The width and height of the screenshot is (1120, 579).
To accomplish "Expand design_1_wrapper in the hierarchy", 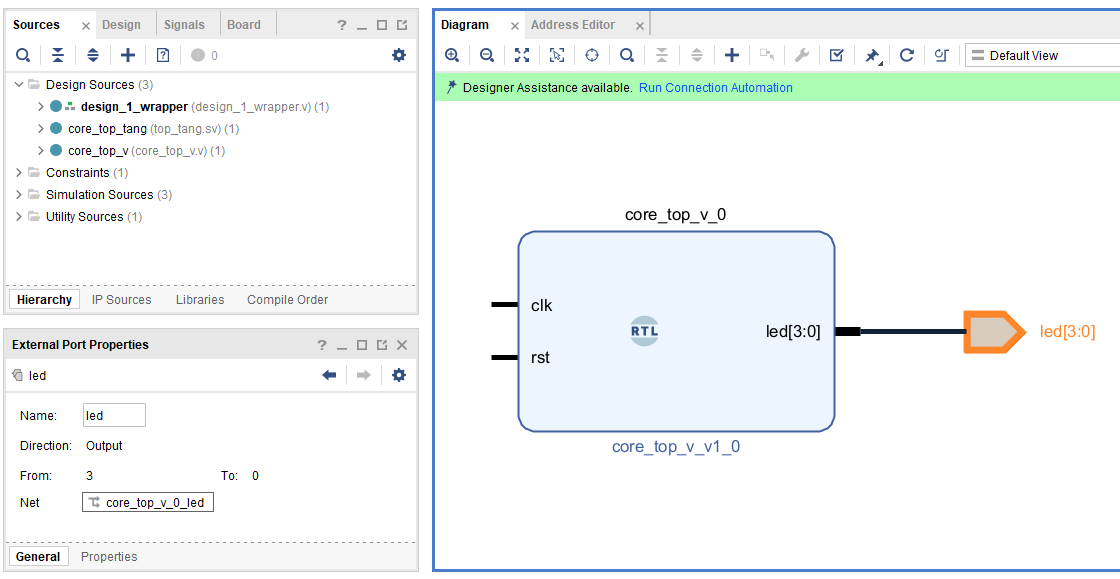I will point(41,107).
